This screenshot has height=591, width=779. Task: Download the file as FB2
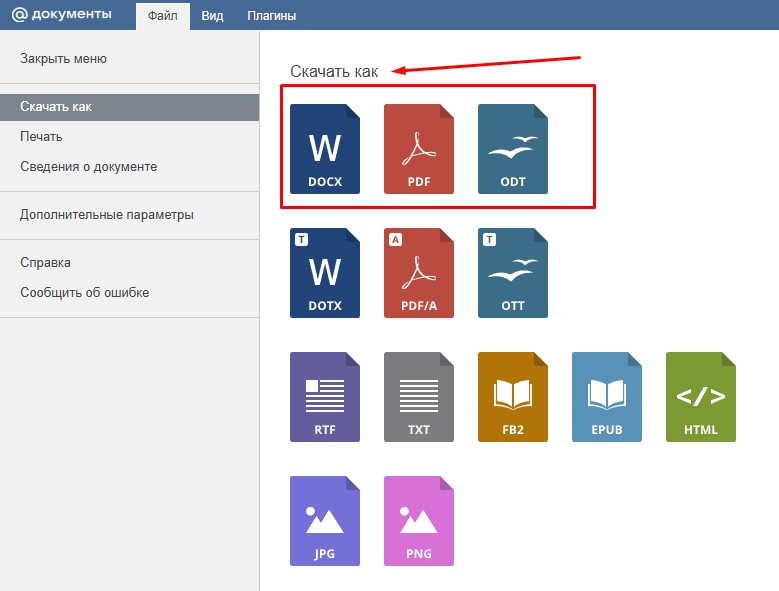513,397
